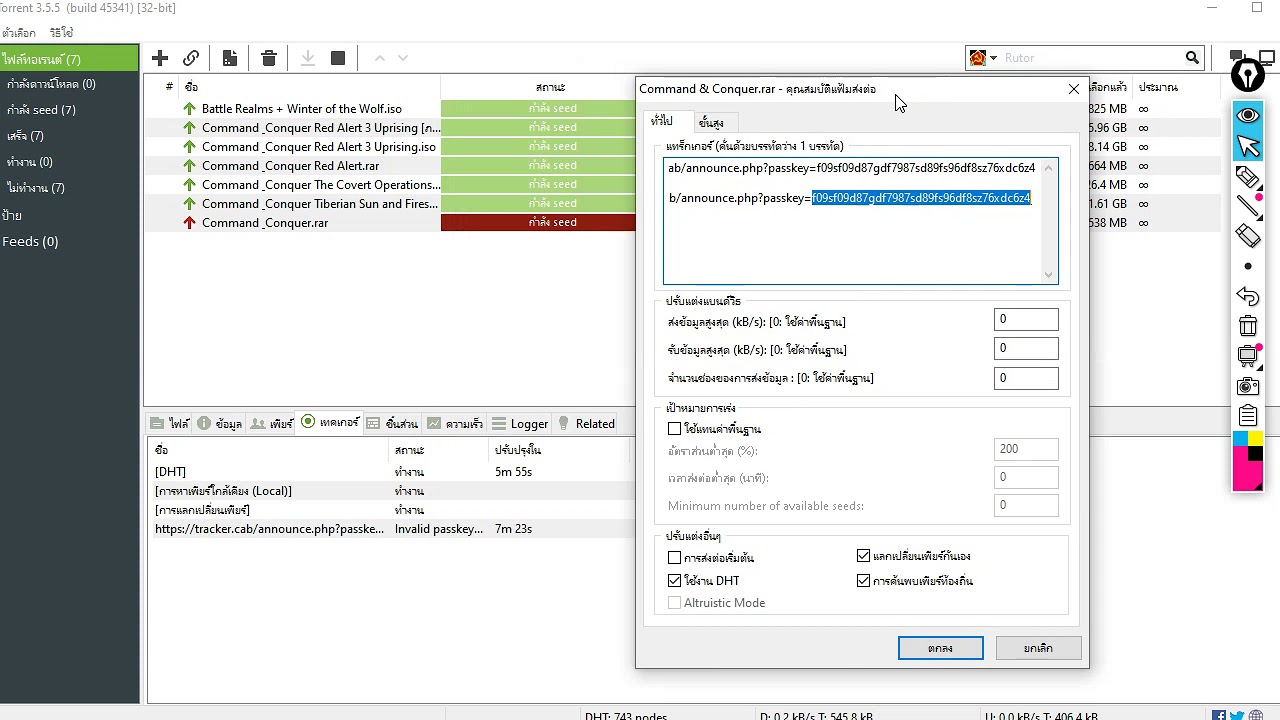Select the line drawing tool
Viewport: 1280px width, 720px height.
click(1248, 206)
